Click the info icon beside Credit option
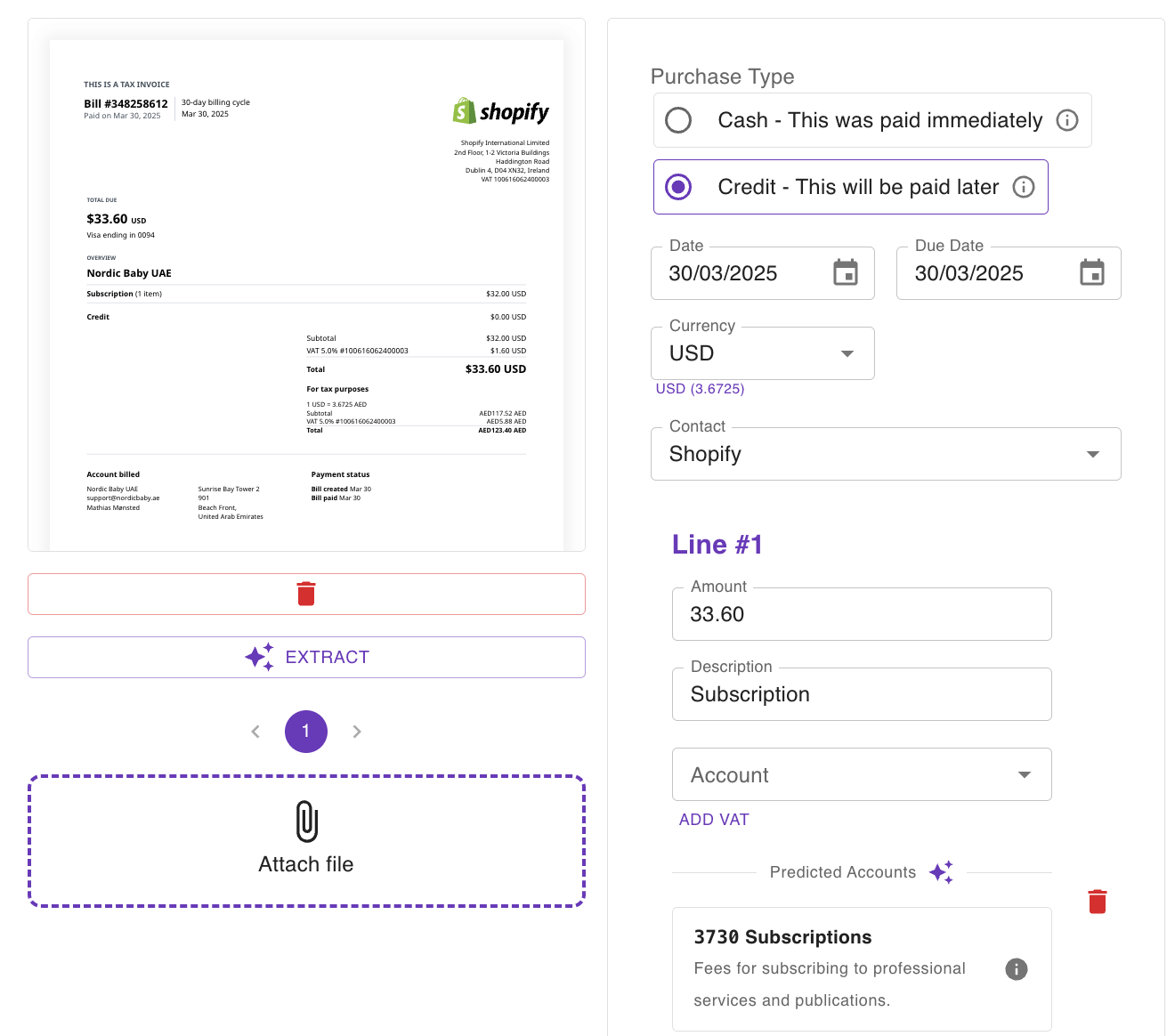 (x=1024, y=187)
